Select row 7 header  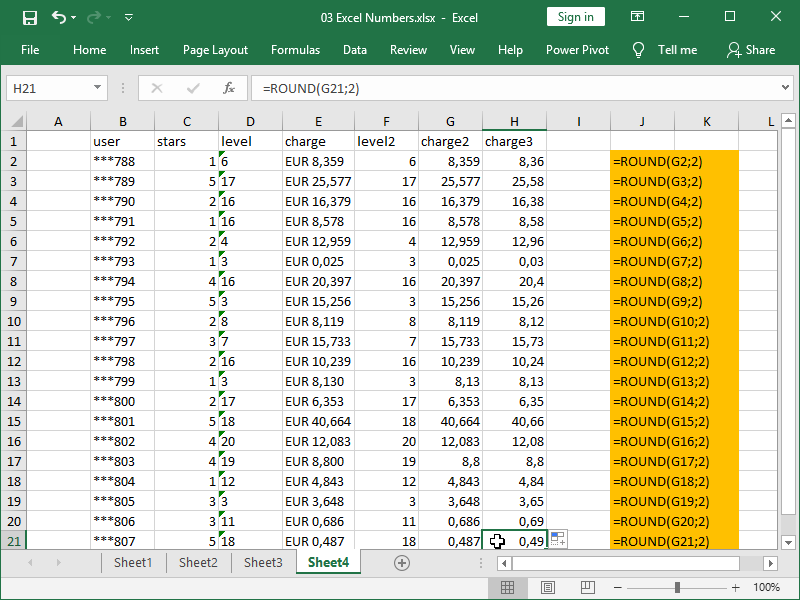point(14,261)
